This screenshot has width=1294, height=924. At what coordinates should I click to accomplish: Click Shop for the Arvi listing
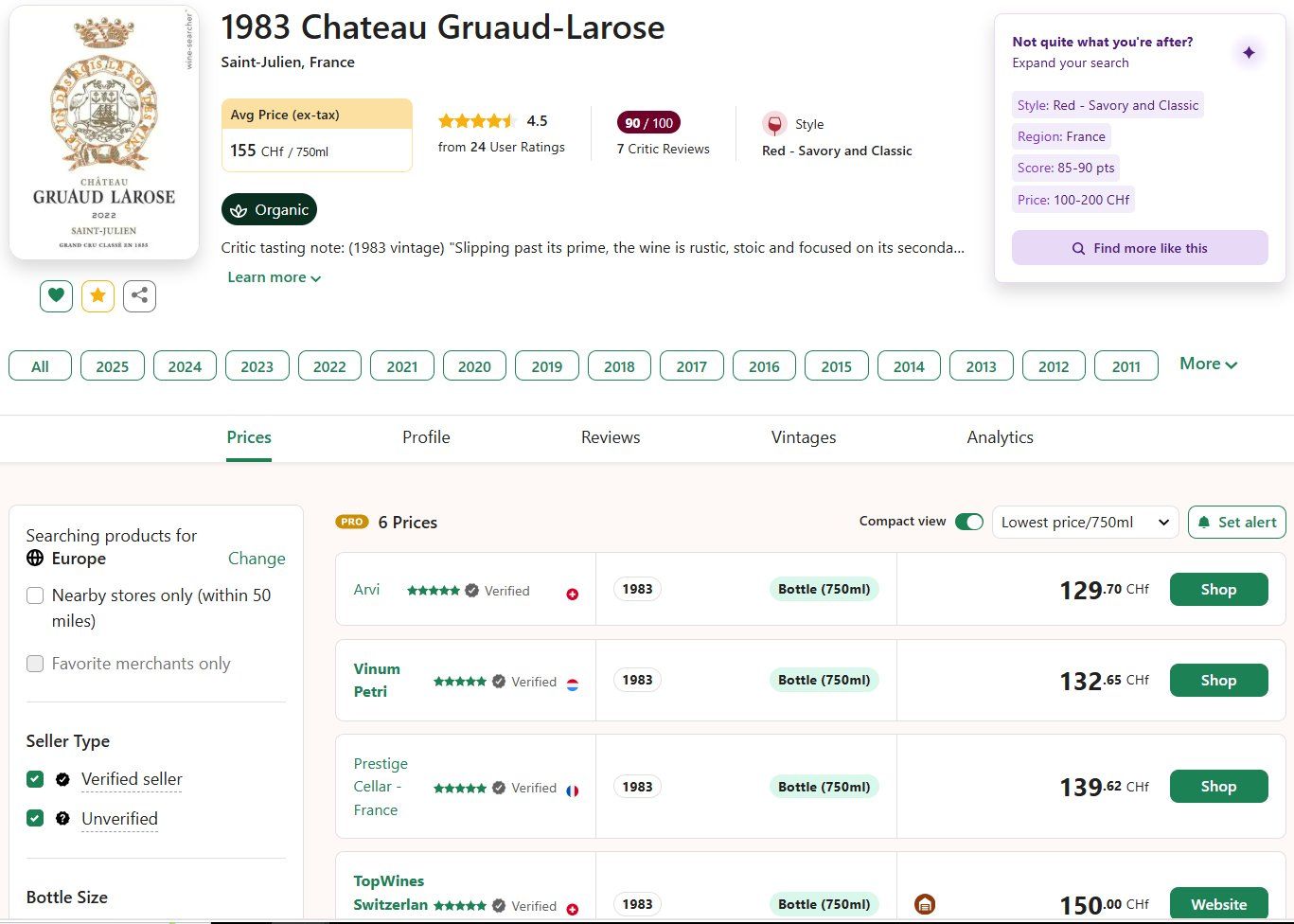point(1218,589)
